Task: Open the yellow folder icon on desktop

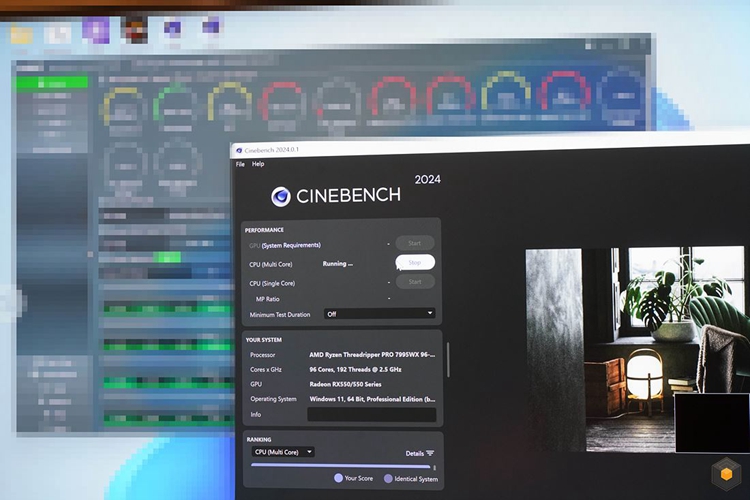Action: coord(21,35)
